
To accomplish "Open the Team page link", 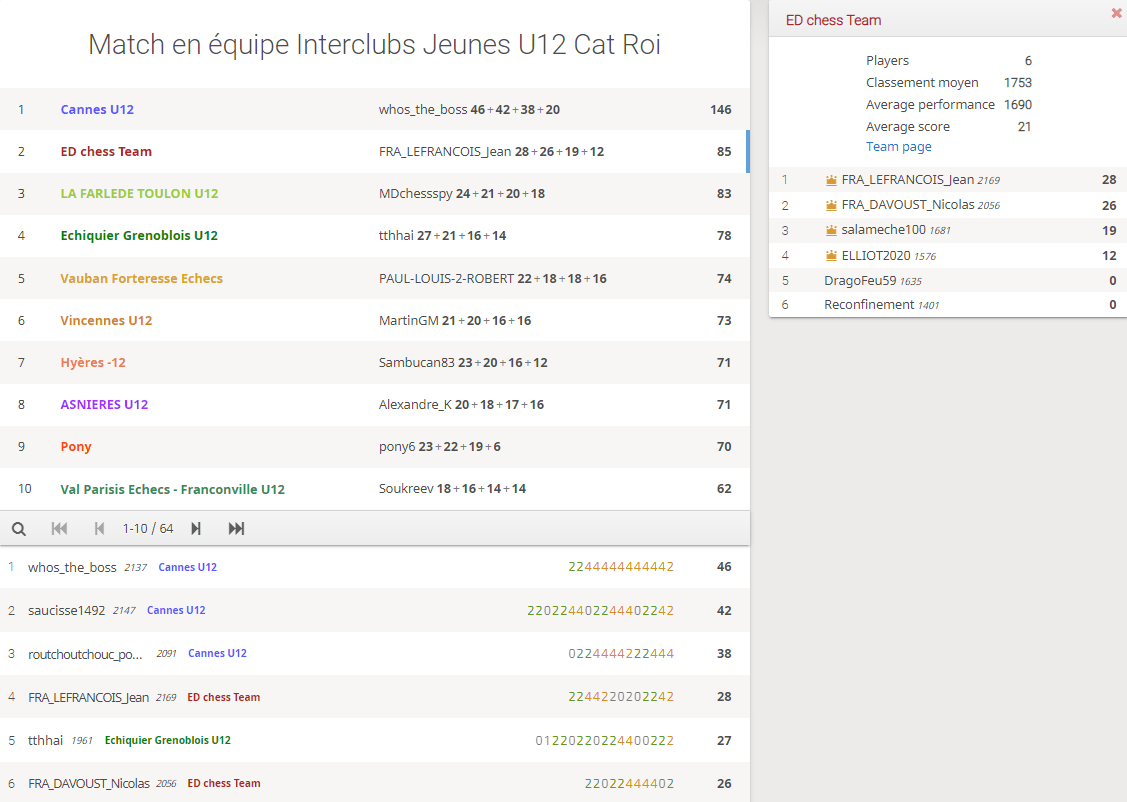I will click(x=898, y=147).
